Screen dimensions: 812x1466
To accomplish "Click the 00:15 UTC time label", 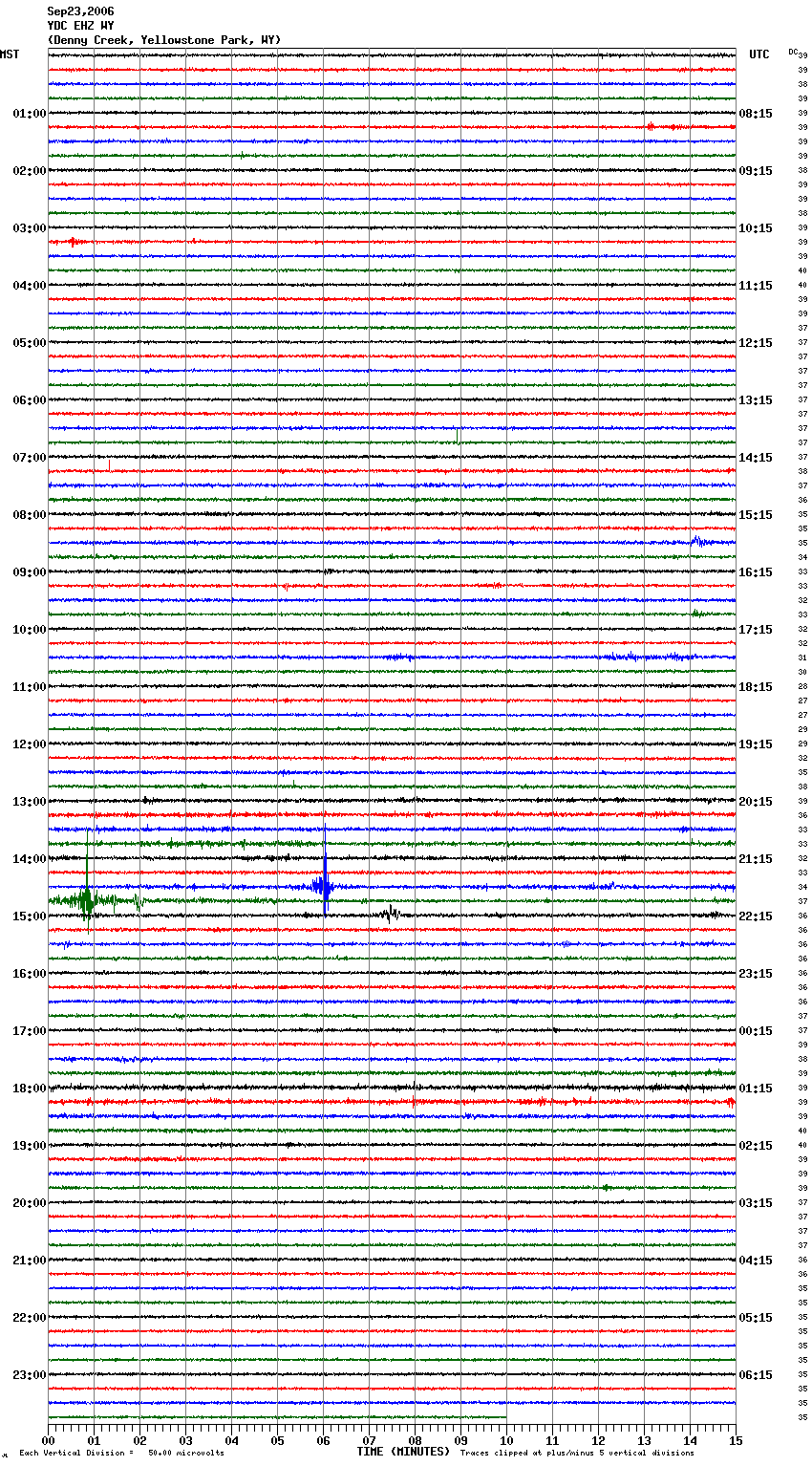I will [756, 1031].
